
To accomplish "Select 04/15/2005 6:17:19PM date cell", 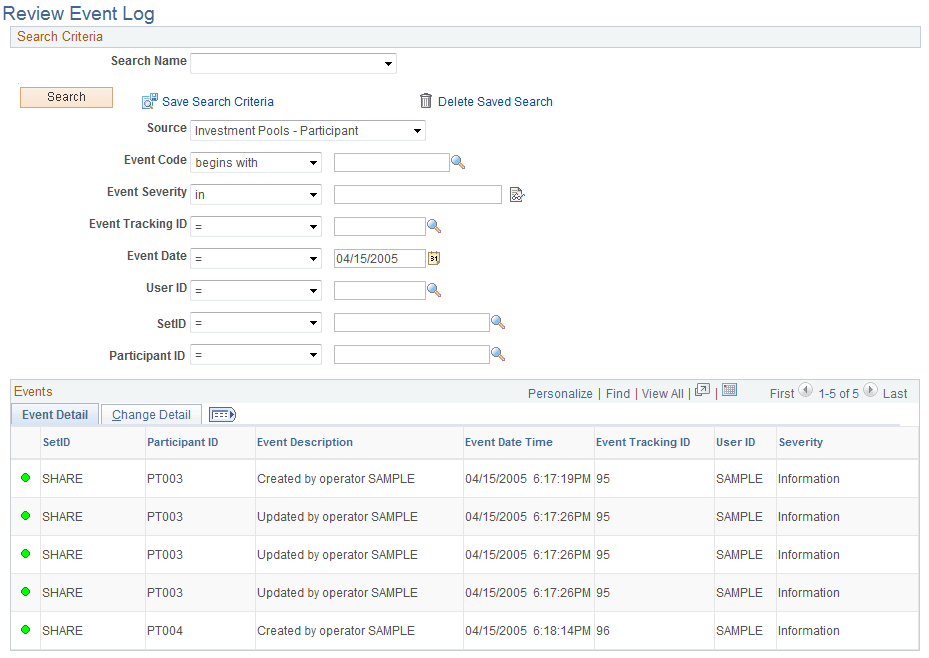I will pyautogui.click(x=528, y=479).
